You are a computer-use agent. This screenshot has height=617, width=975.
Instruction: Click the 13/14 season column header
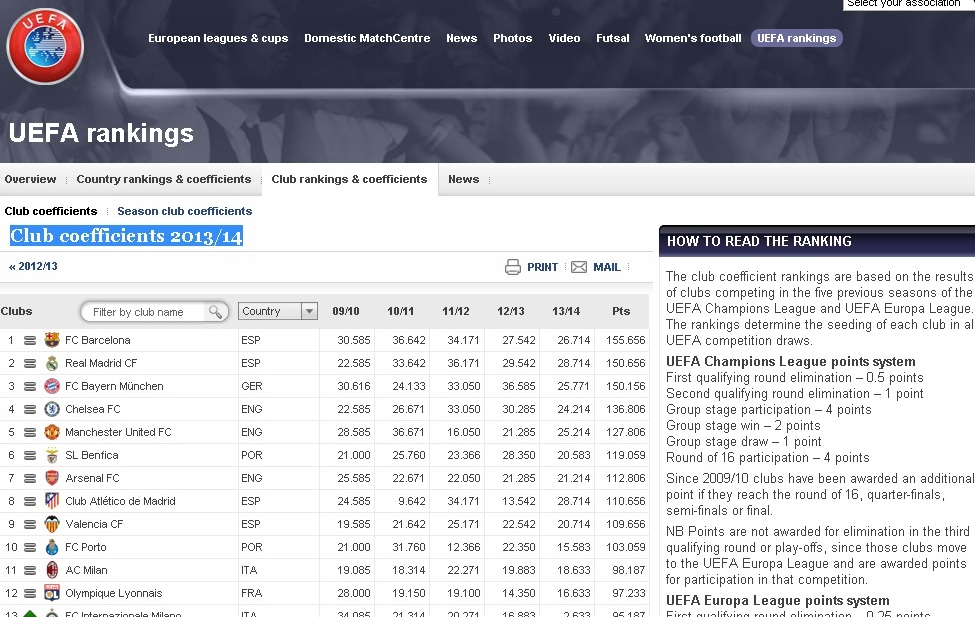(x=566, y=311)
